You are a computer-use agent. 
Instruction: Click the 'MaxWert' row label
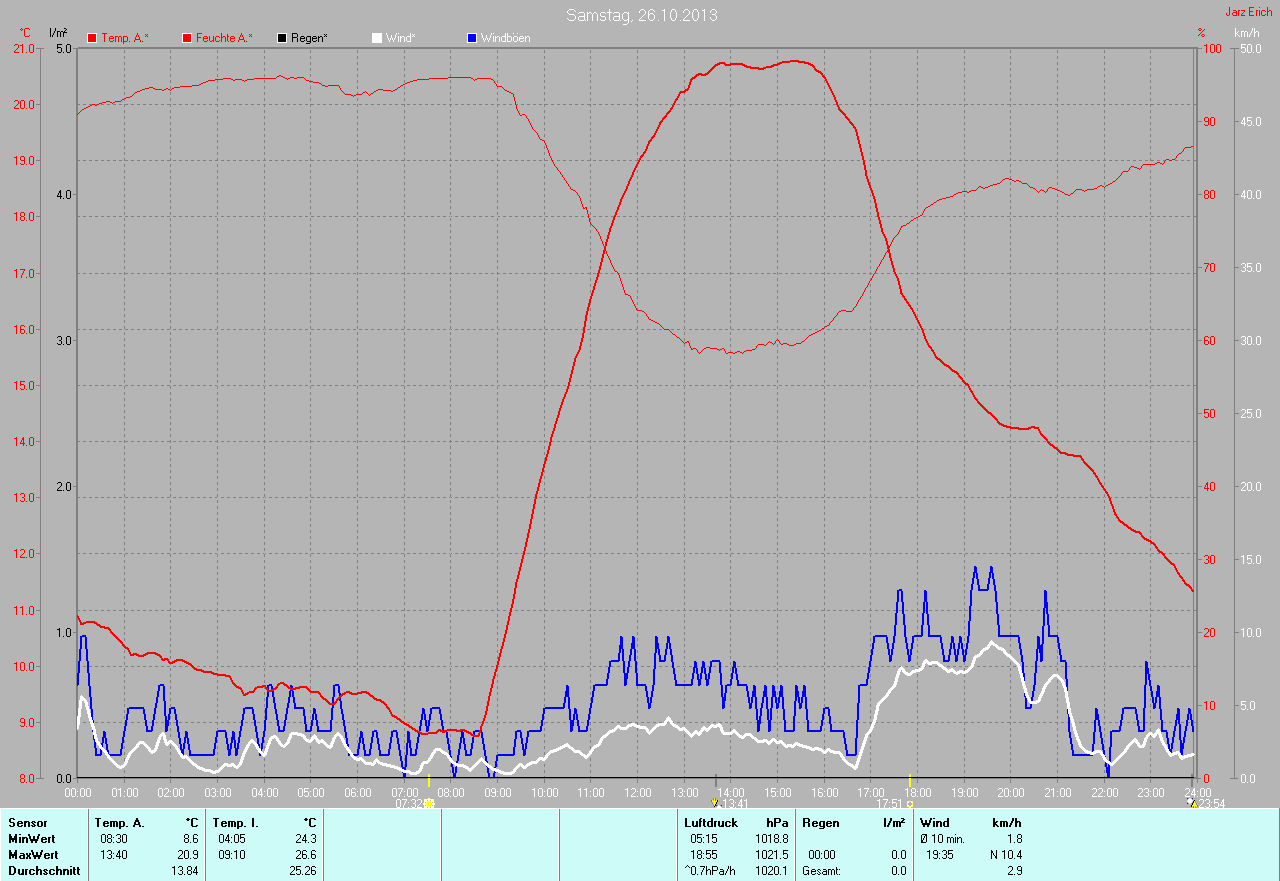(33, 855)
